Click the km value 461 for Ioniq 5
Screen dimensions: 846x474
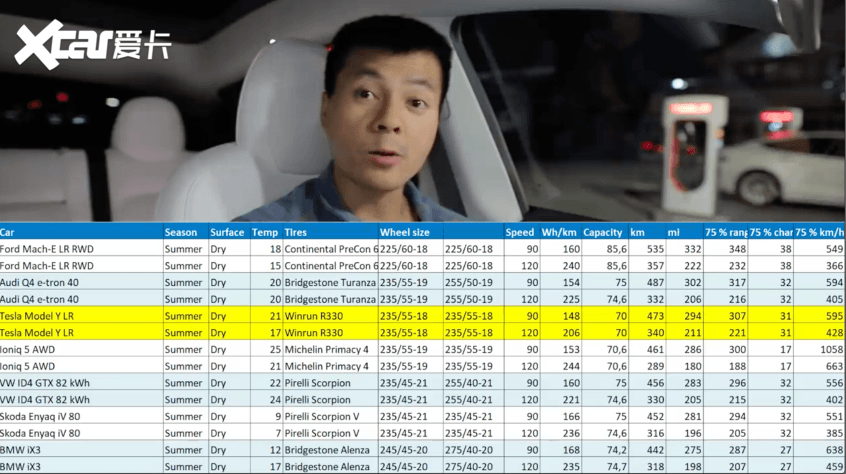(656, 349)
